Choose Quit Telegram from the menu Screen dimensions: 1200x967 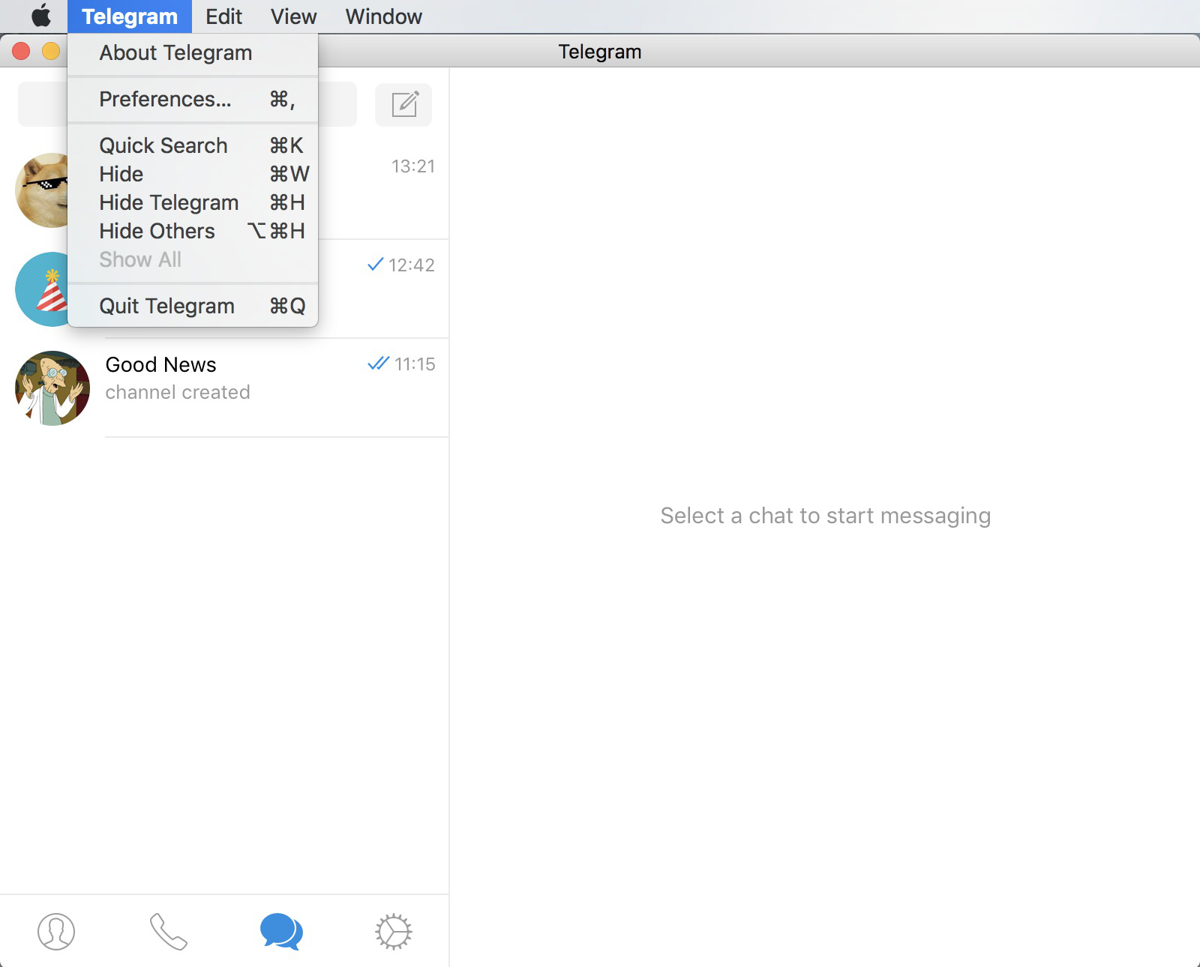pyautogui.click(x=193, y=306)
